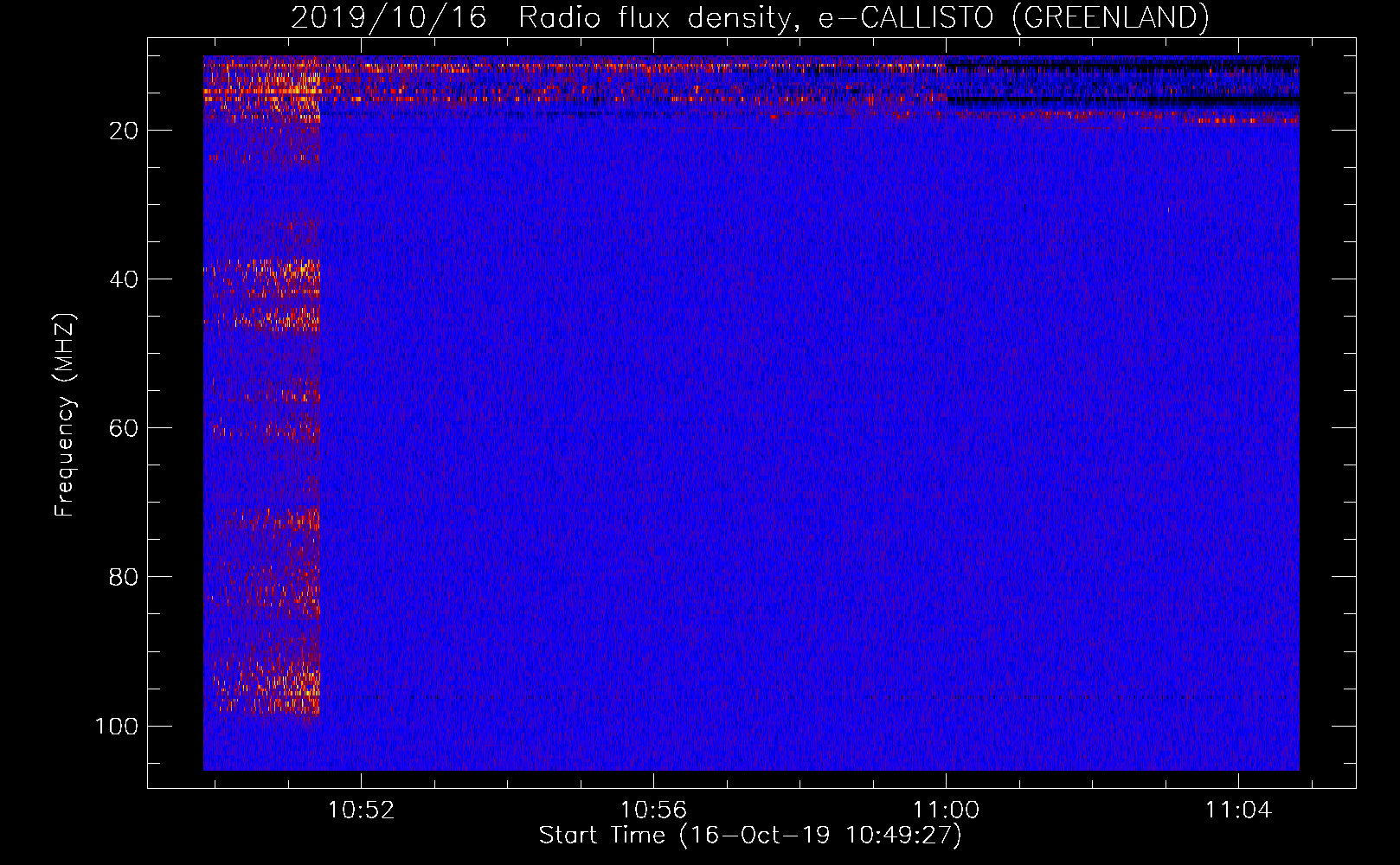Screen dimensions: 1400x865
Task: Click the 20 frequency tick label
Action: click(124, 131)
